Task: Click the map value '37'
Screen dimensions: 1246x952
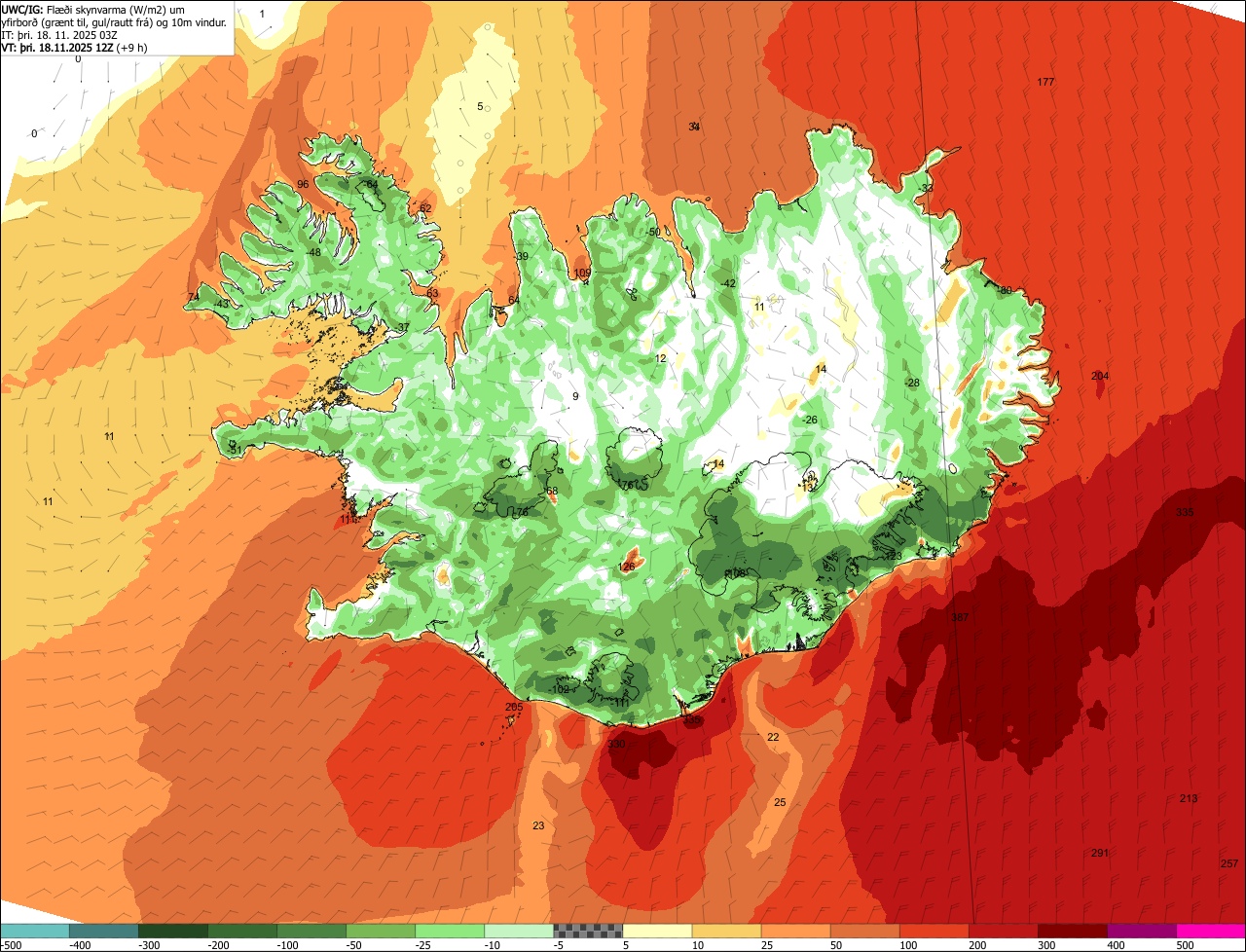Action: (403, 327)
